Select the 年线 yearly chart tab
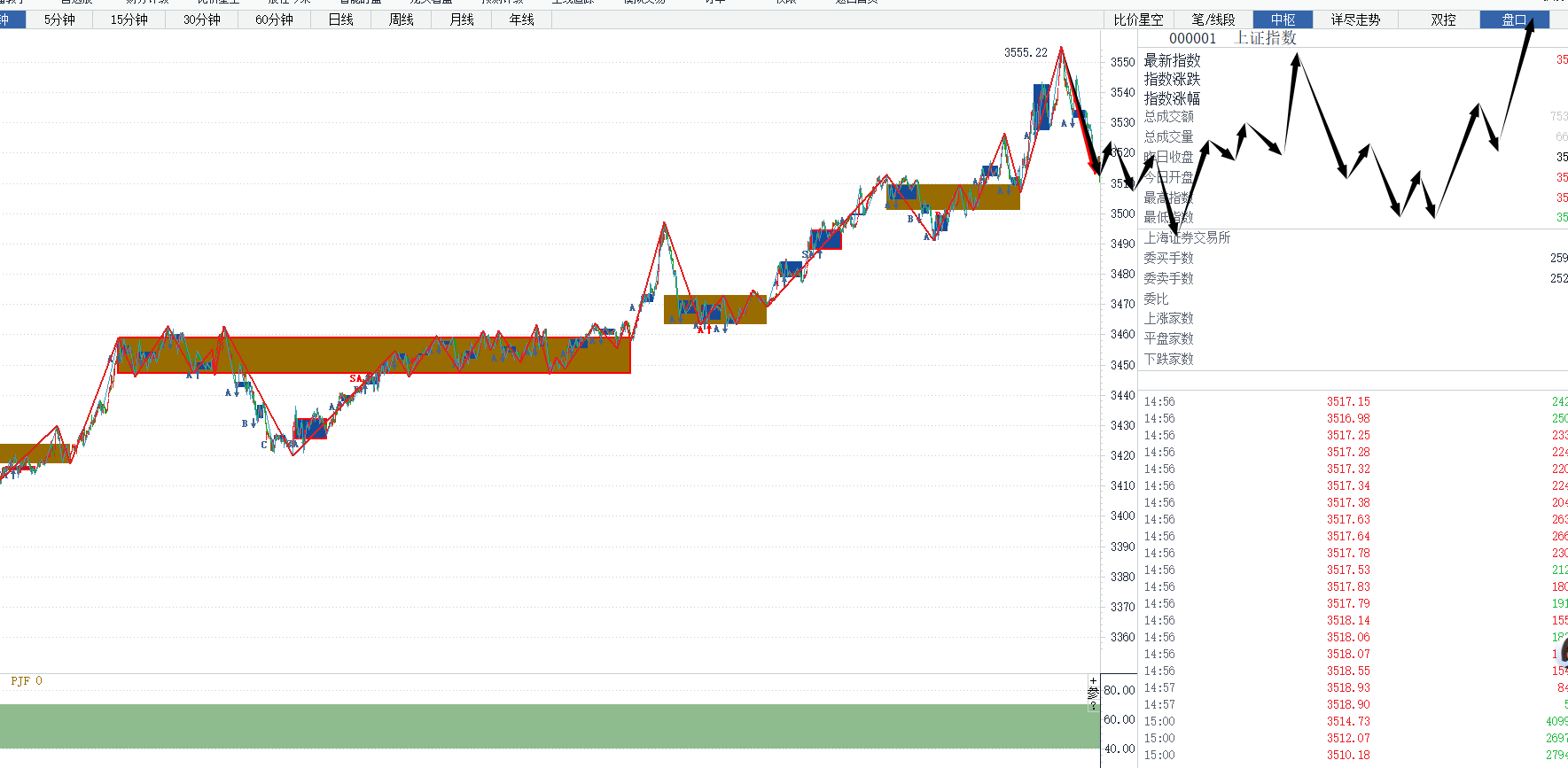The image size is (1568, 768). pyautogui.click(x=521, y=19)
